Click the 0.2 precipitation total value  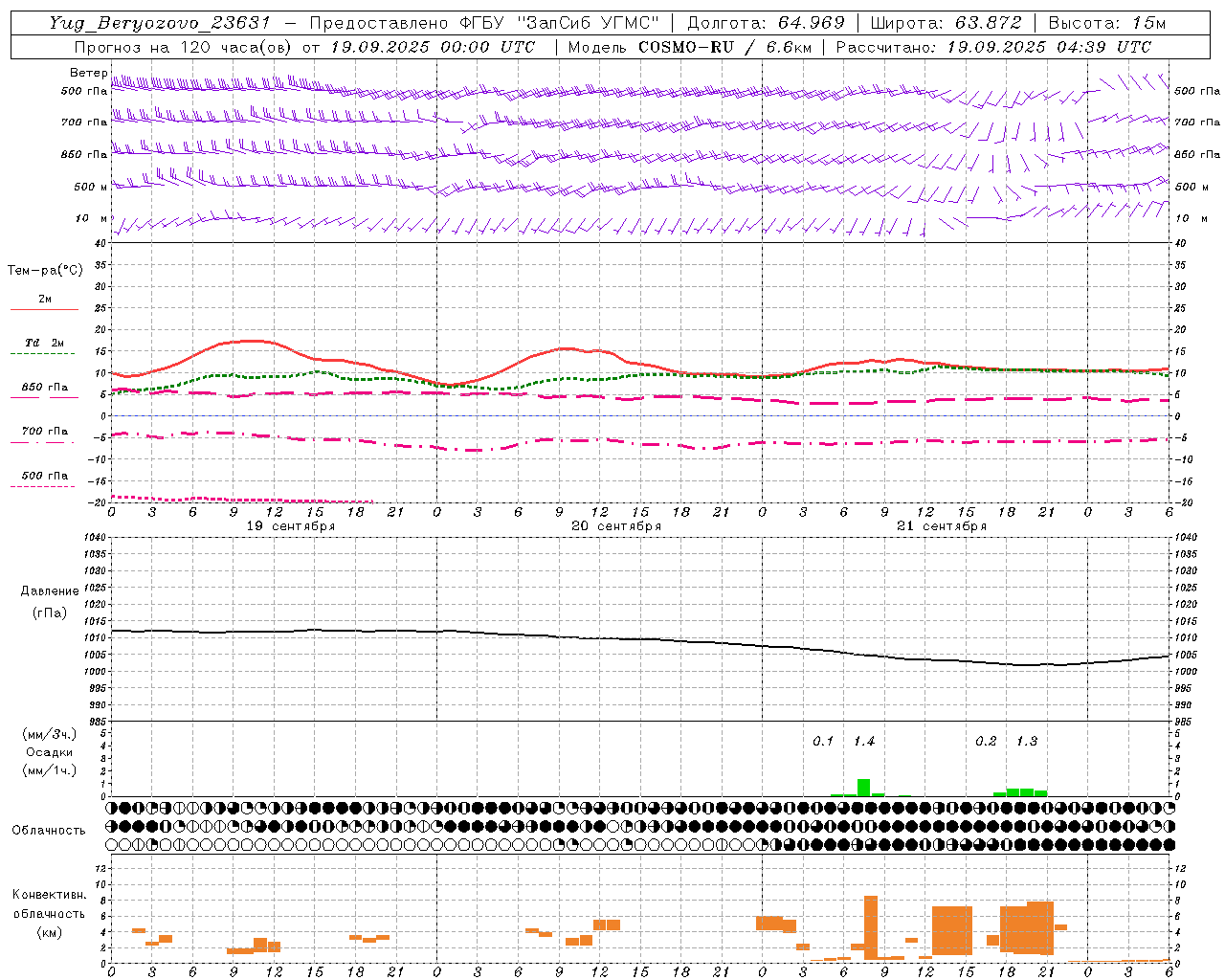986,742
